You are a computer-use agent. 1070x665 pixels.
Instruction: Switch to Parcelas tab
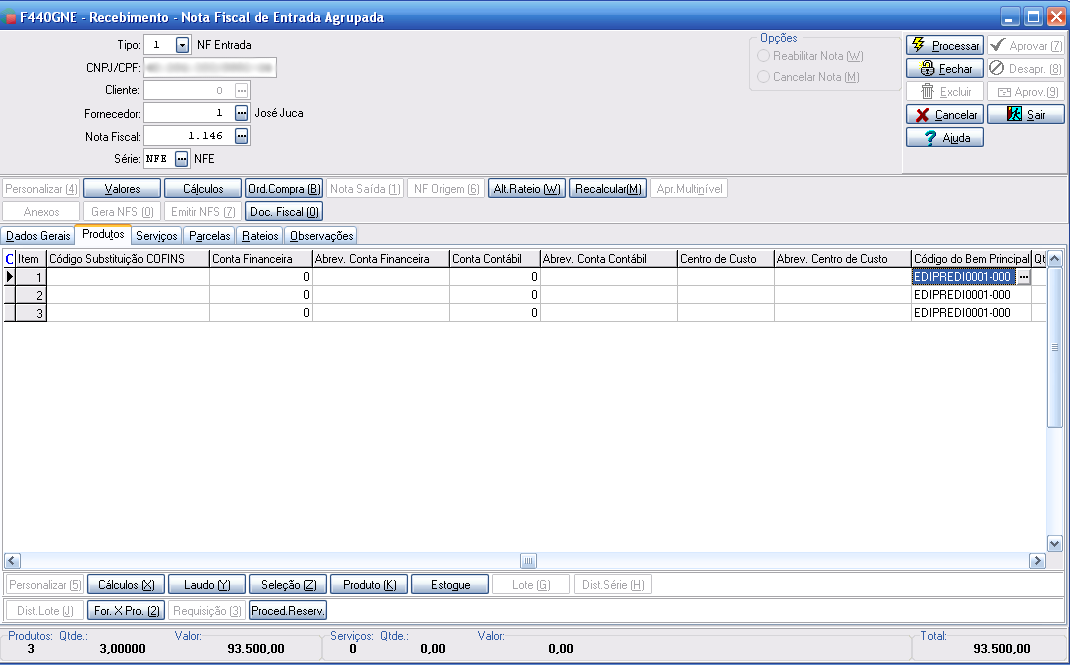(x=209, y=236)
